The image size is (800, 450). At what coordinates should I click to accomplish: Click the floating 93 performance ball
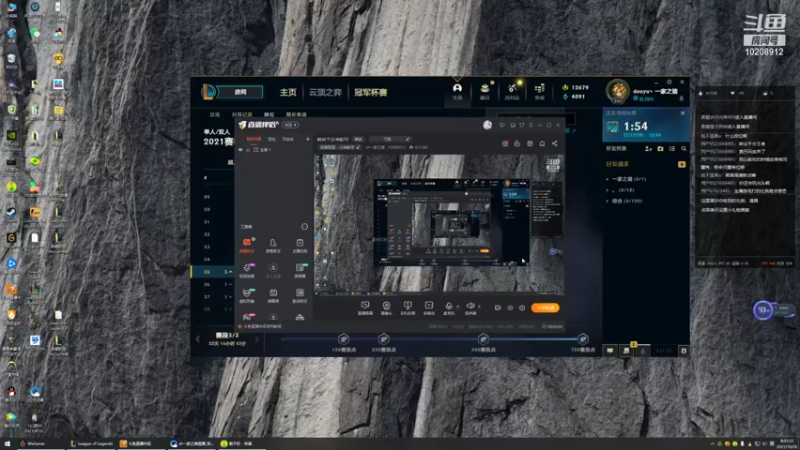763,310
